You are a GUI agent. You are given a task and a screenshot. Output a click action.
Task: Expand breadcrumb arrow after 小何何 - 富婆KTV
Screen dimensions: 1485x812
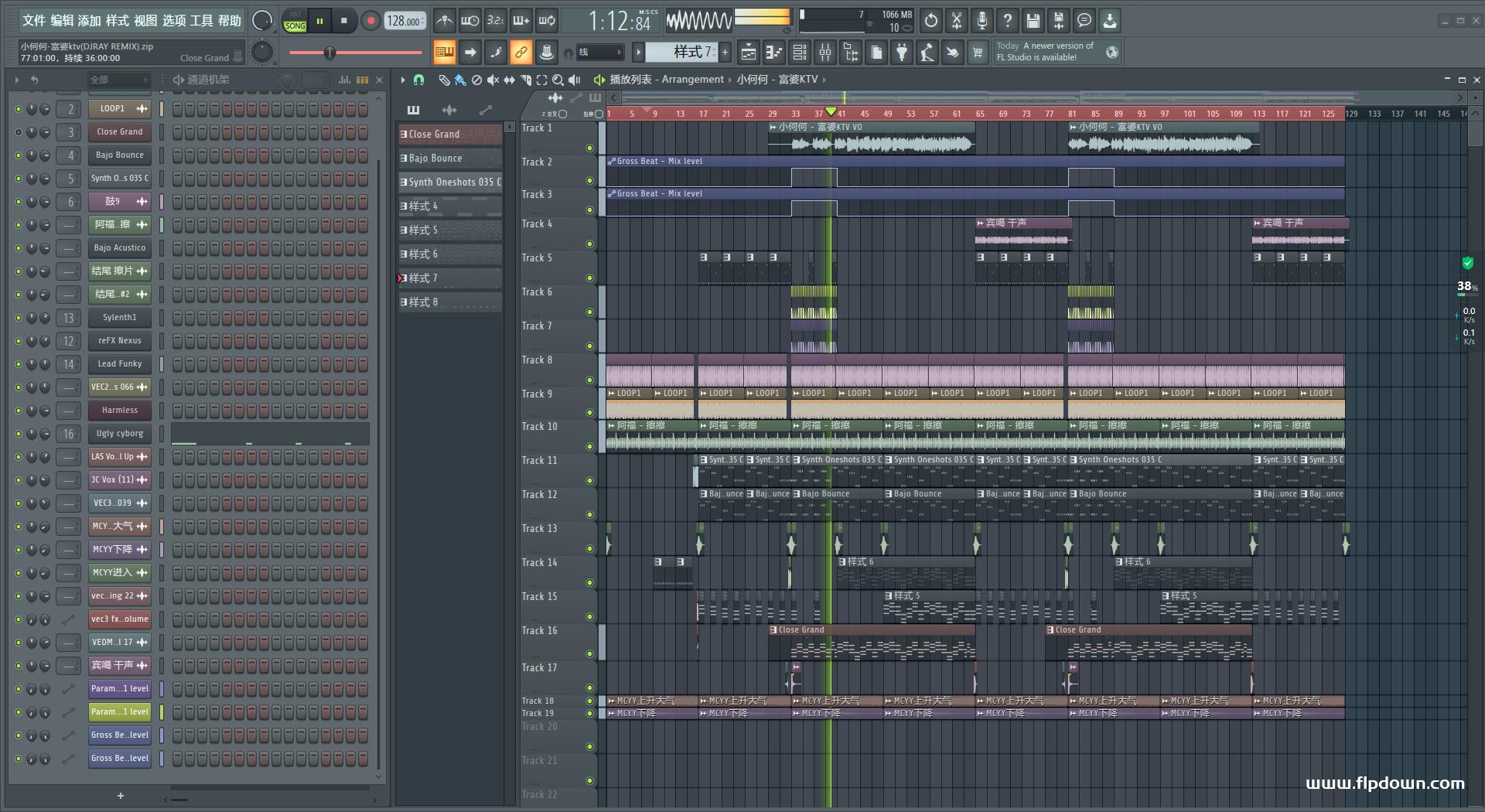click(x=824, y=80)
